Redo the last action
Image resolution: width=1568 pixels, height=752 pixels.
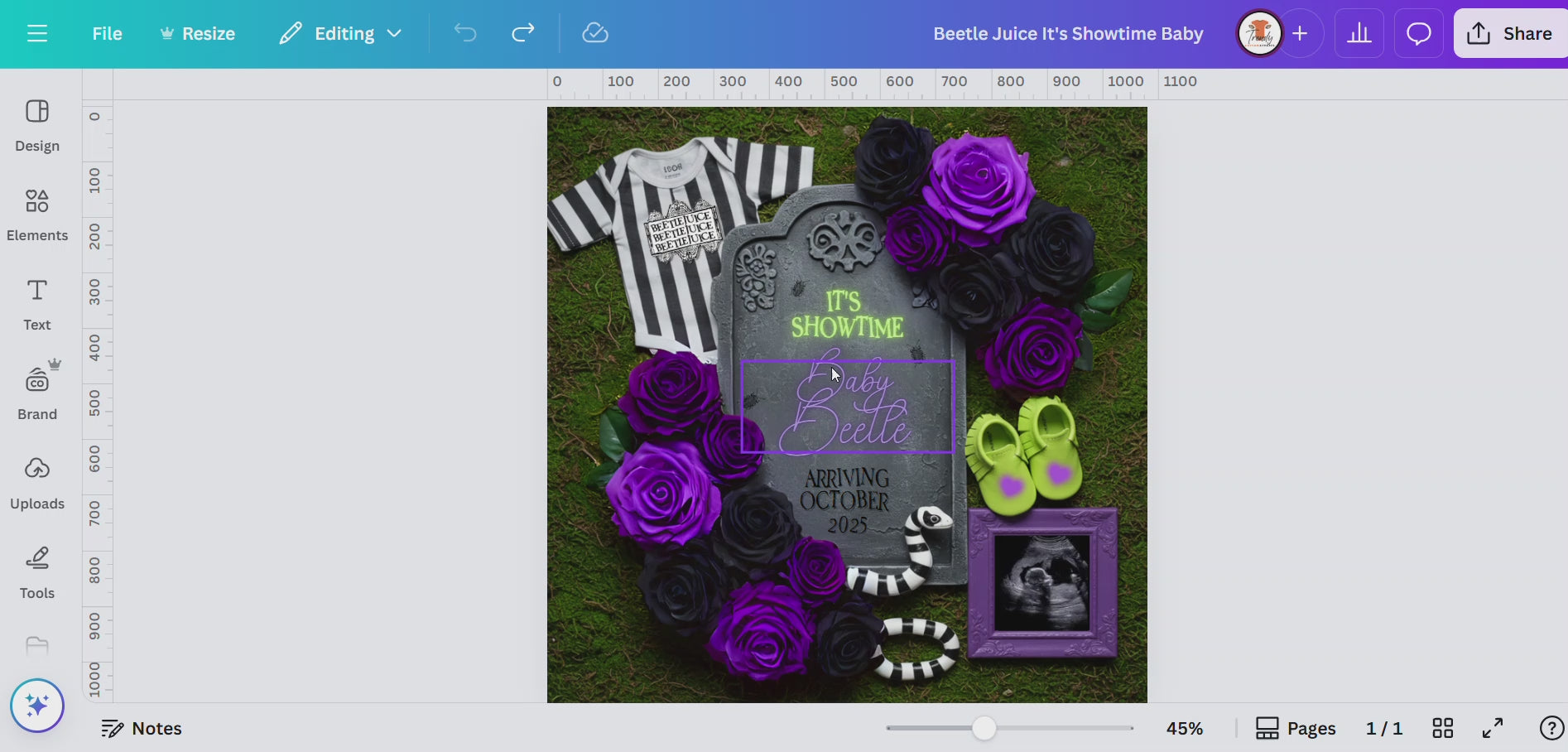pos(523,33)
